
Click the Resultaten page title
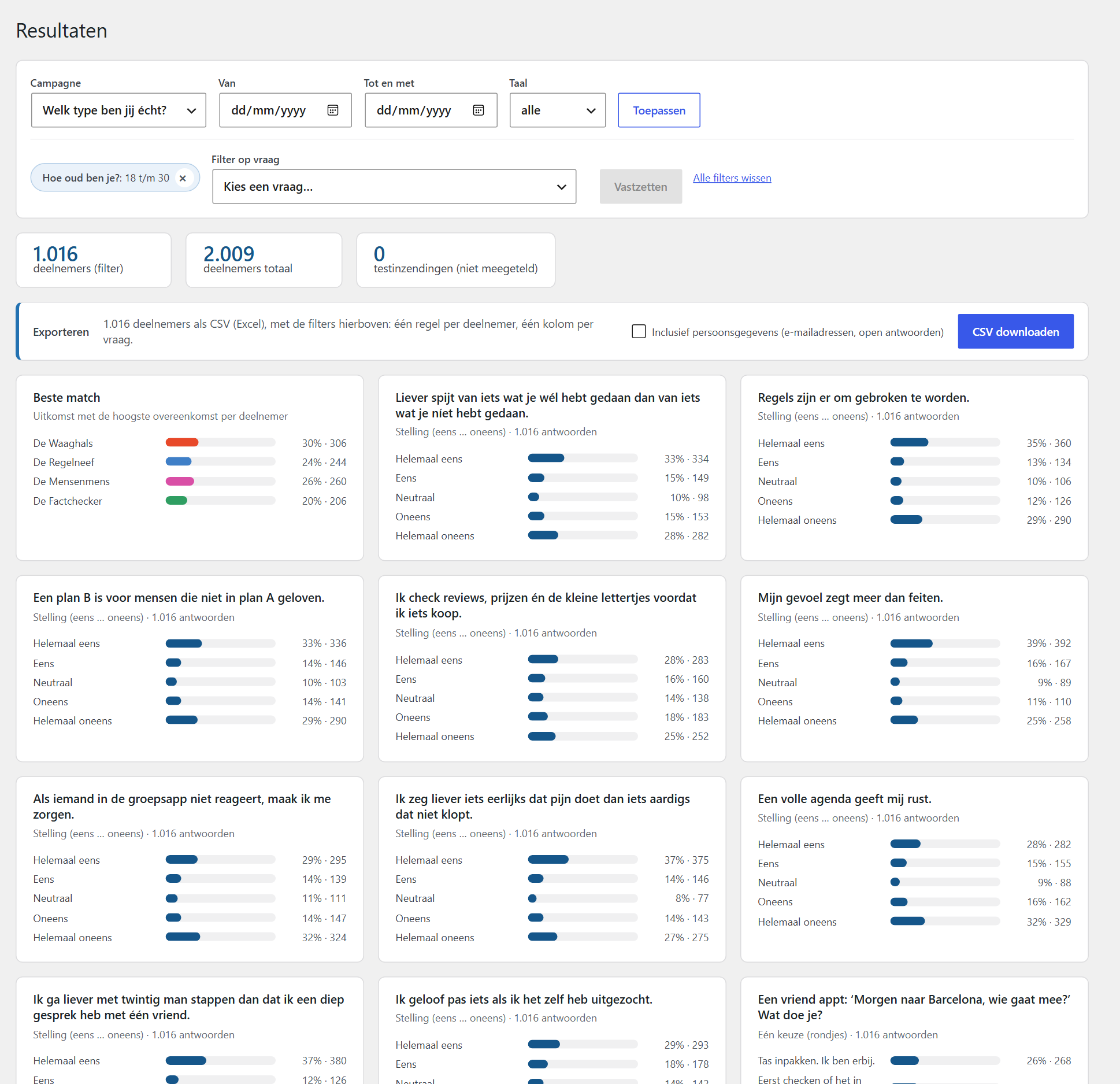(x=62, y=31)
